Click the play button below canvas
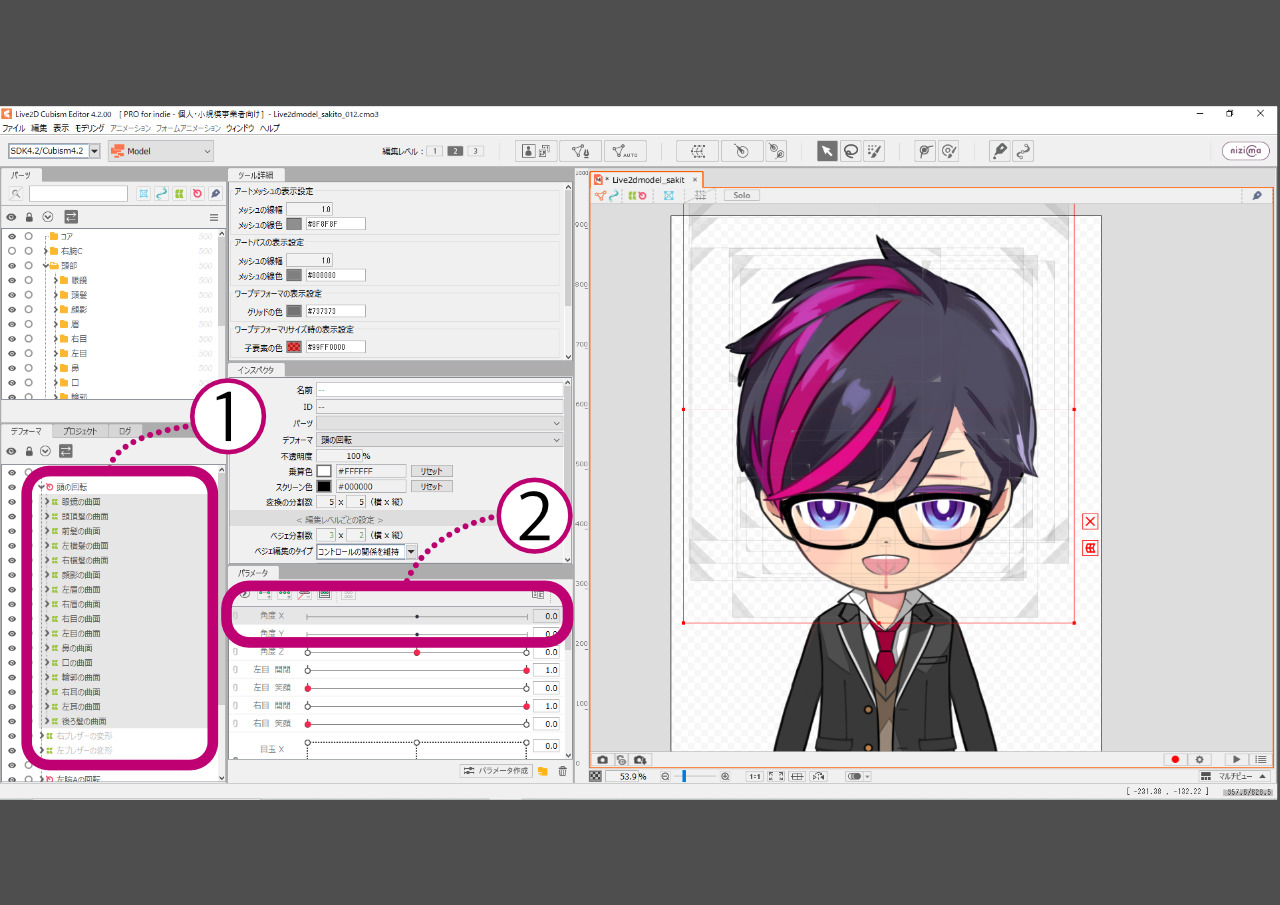Image resolution: width=1280 pixels, height=905 pixels. click(1237, 760)
